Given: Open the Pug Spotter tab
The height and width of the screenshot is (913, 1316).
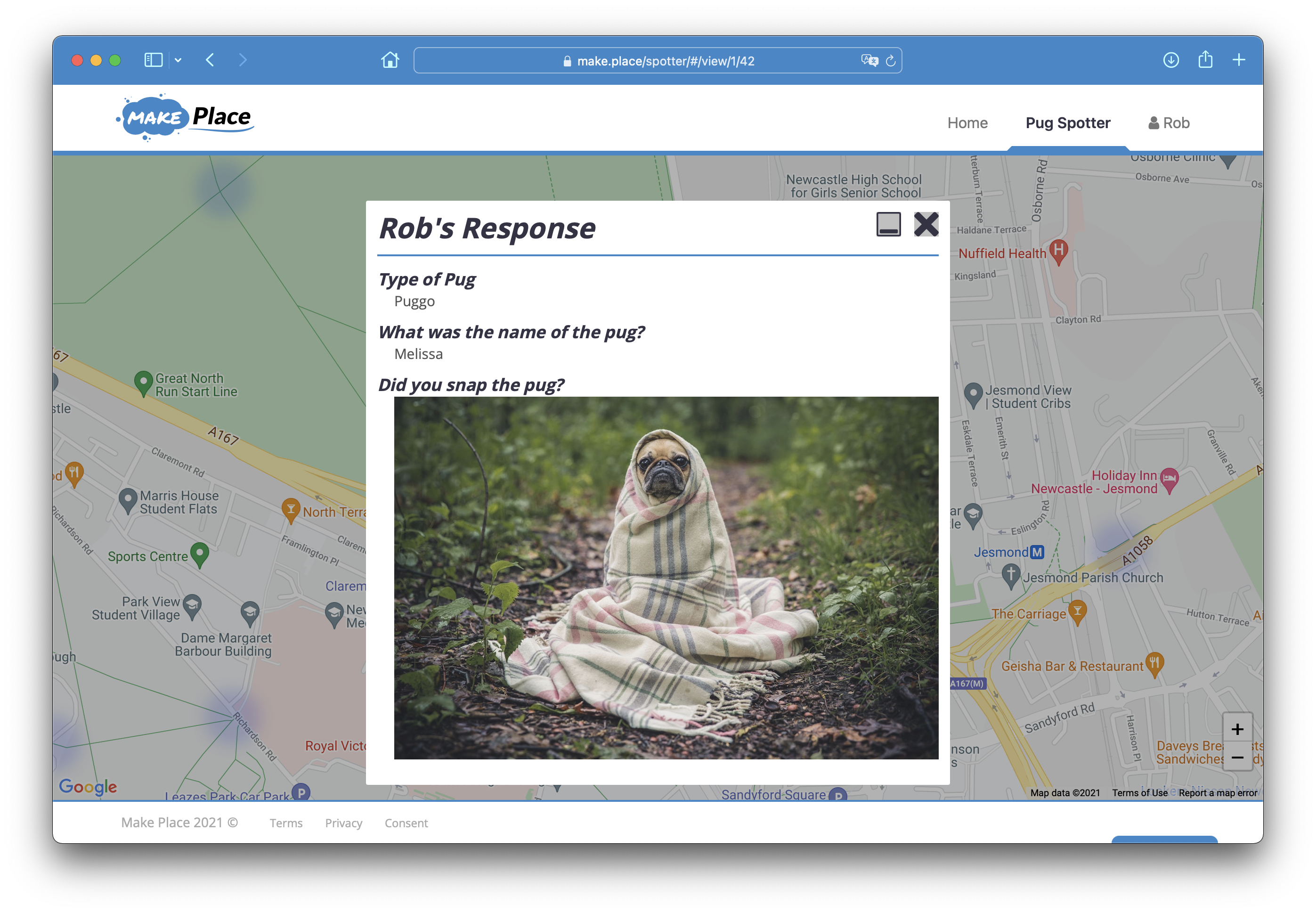Looking at the screenshot, I should coord(1067,123).
